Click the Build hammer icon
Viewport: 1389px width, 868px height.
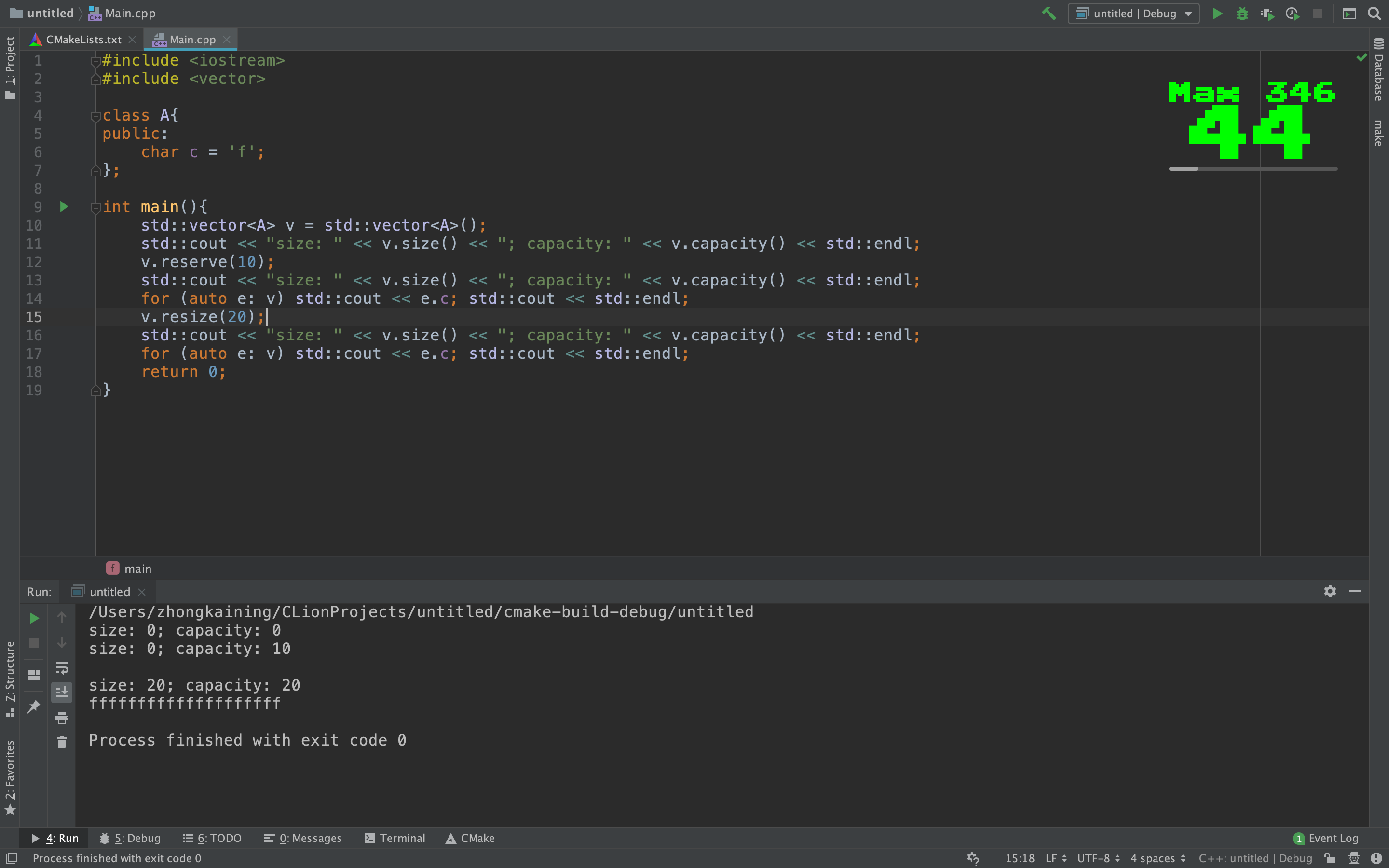point(1049,13)
